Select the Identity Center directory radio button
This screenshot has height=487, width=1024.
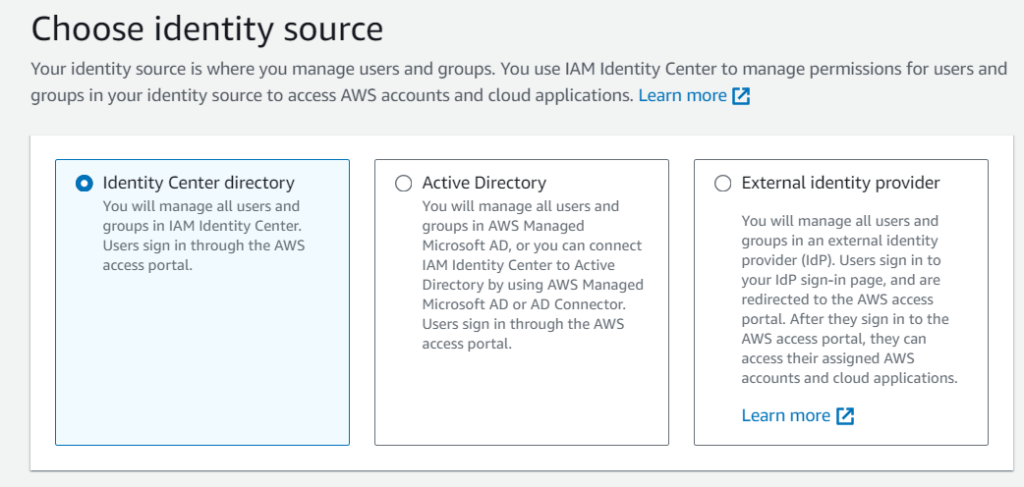tap(84, 183)
